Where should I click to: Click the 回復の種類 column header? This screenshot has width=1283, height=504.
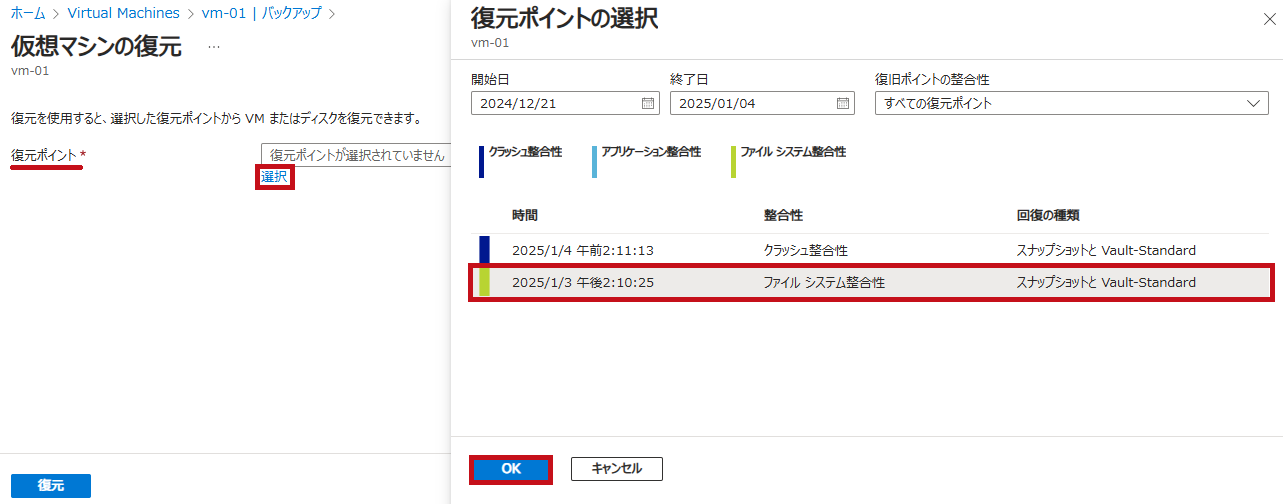pos(1047,215)
